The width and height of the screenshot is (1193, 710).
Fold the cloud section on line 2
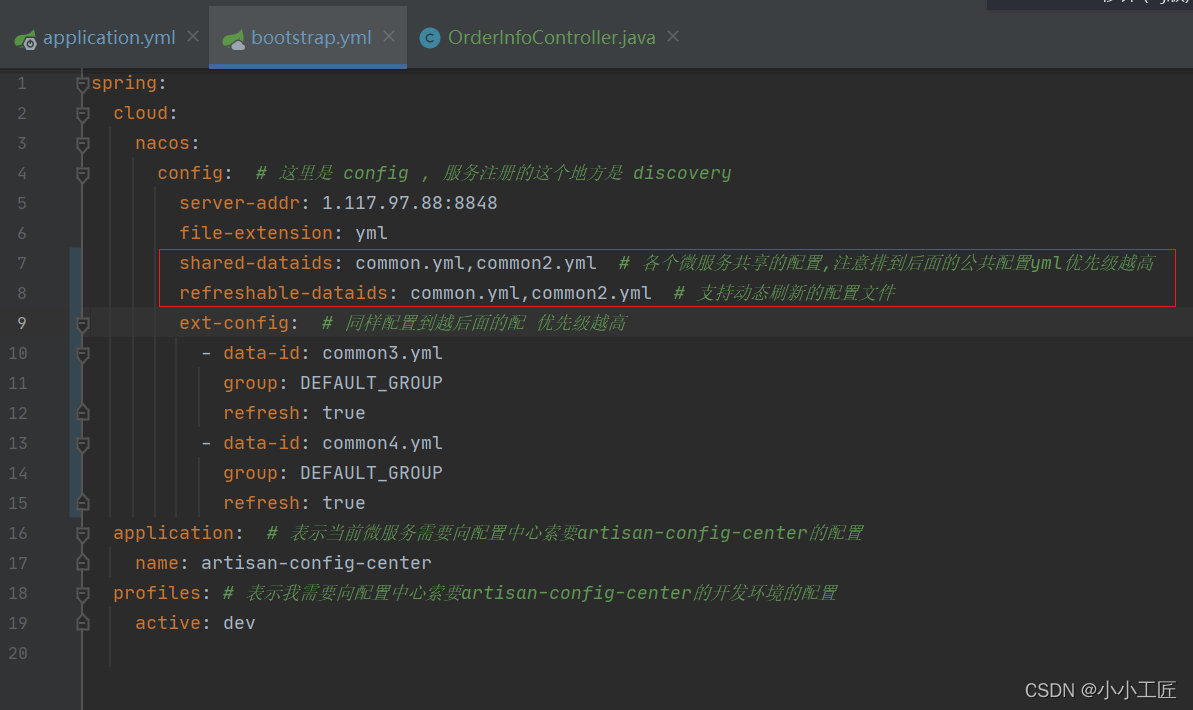click(83, 114)
